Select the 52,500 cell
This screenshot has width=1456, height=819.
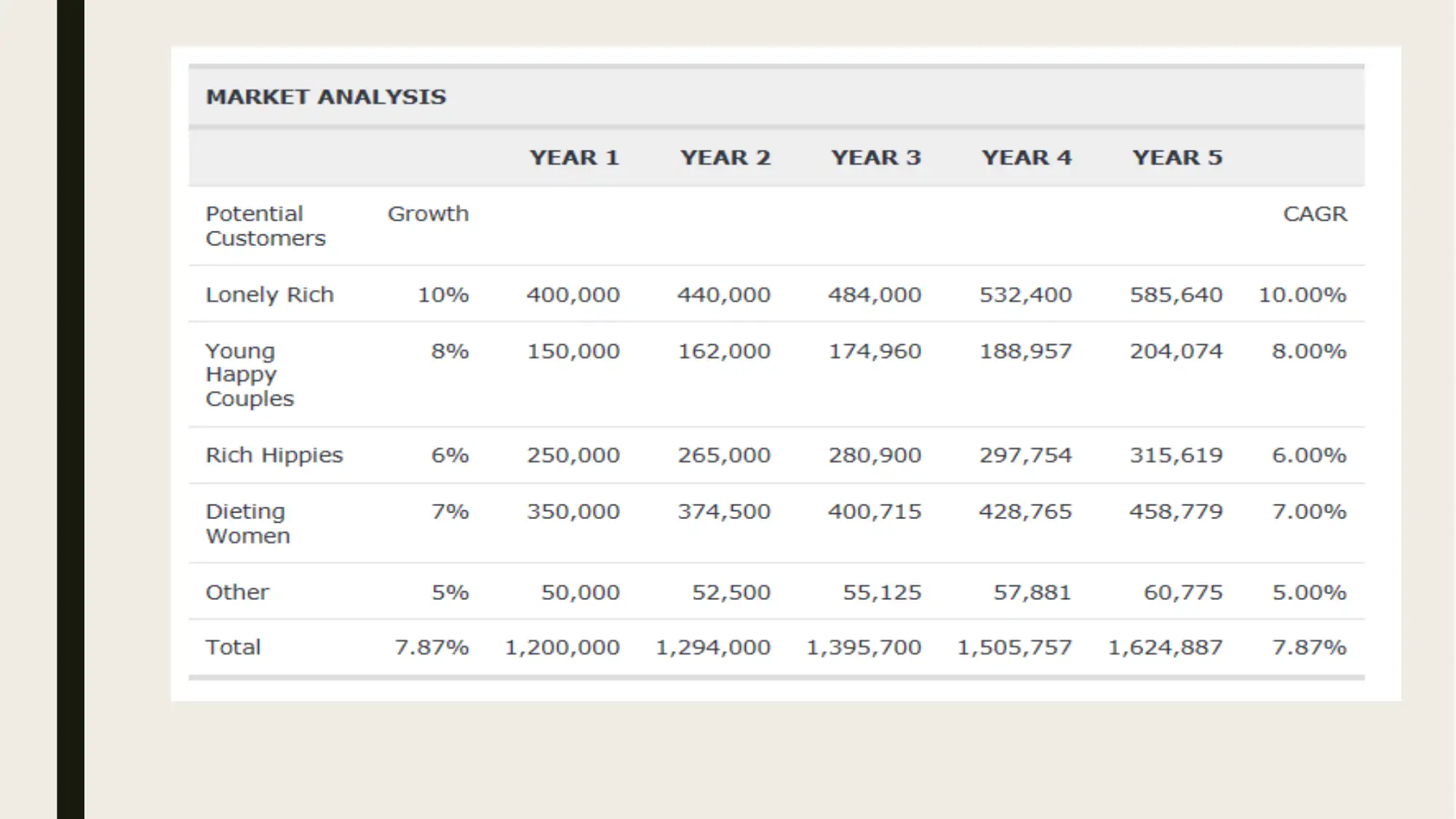point(731,592)
